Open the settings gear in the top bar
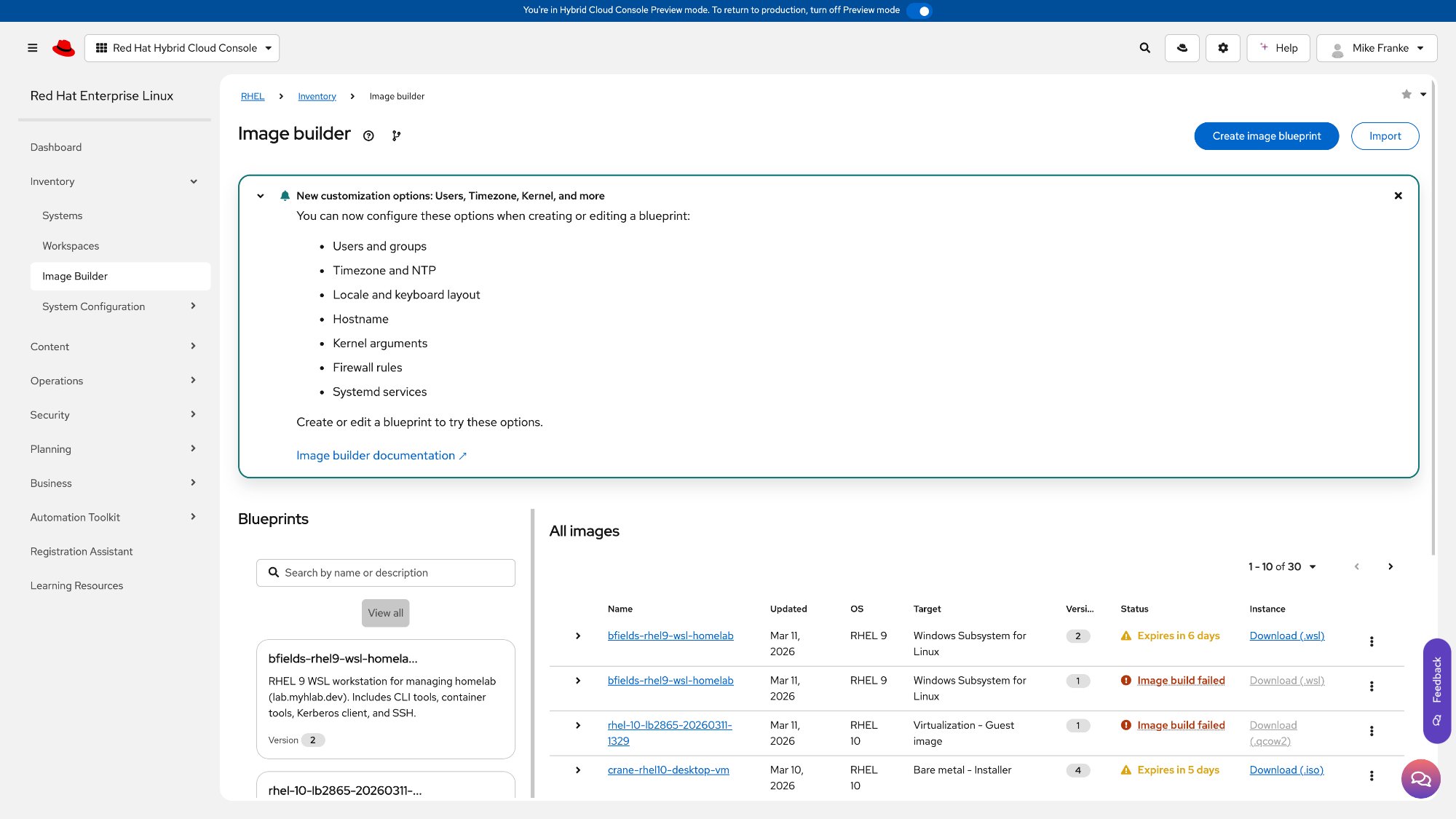Image resolution: width=1456 pixels, height=819 pixels. [1223, 47]
